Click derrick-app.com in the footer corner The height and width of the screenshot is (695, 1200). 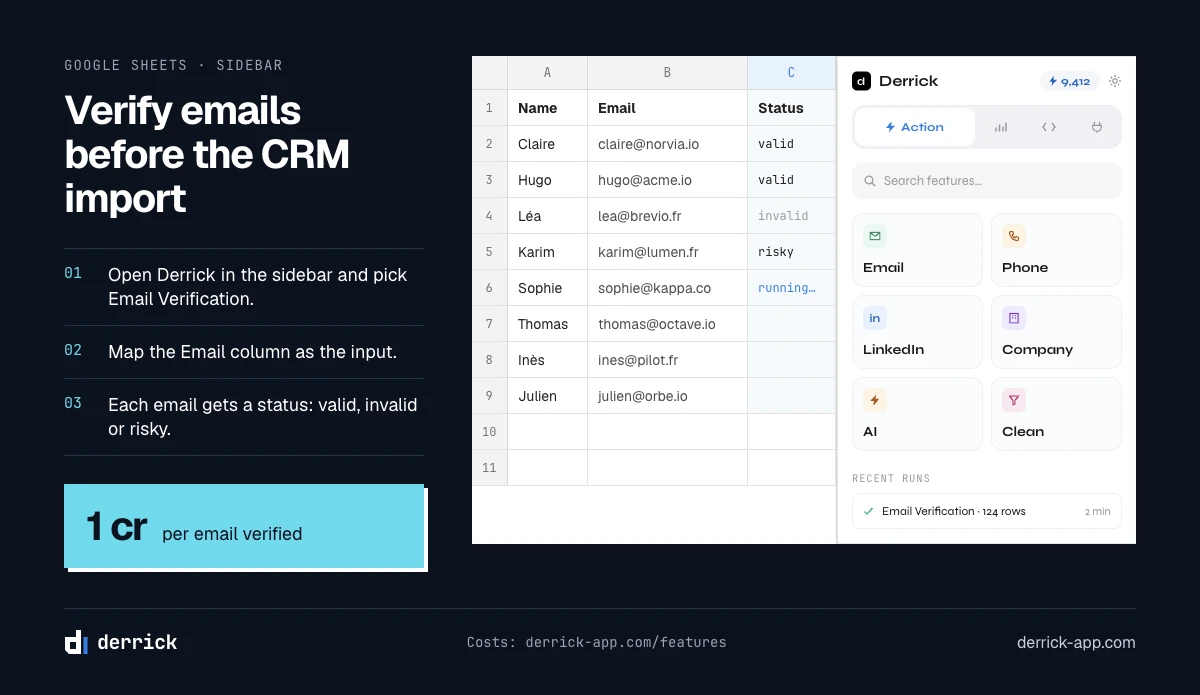point(1076,642)
